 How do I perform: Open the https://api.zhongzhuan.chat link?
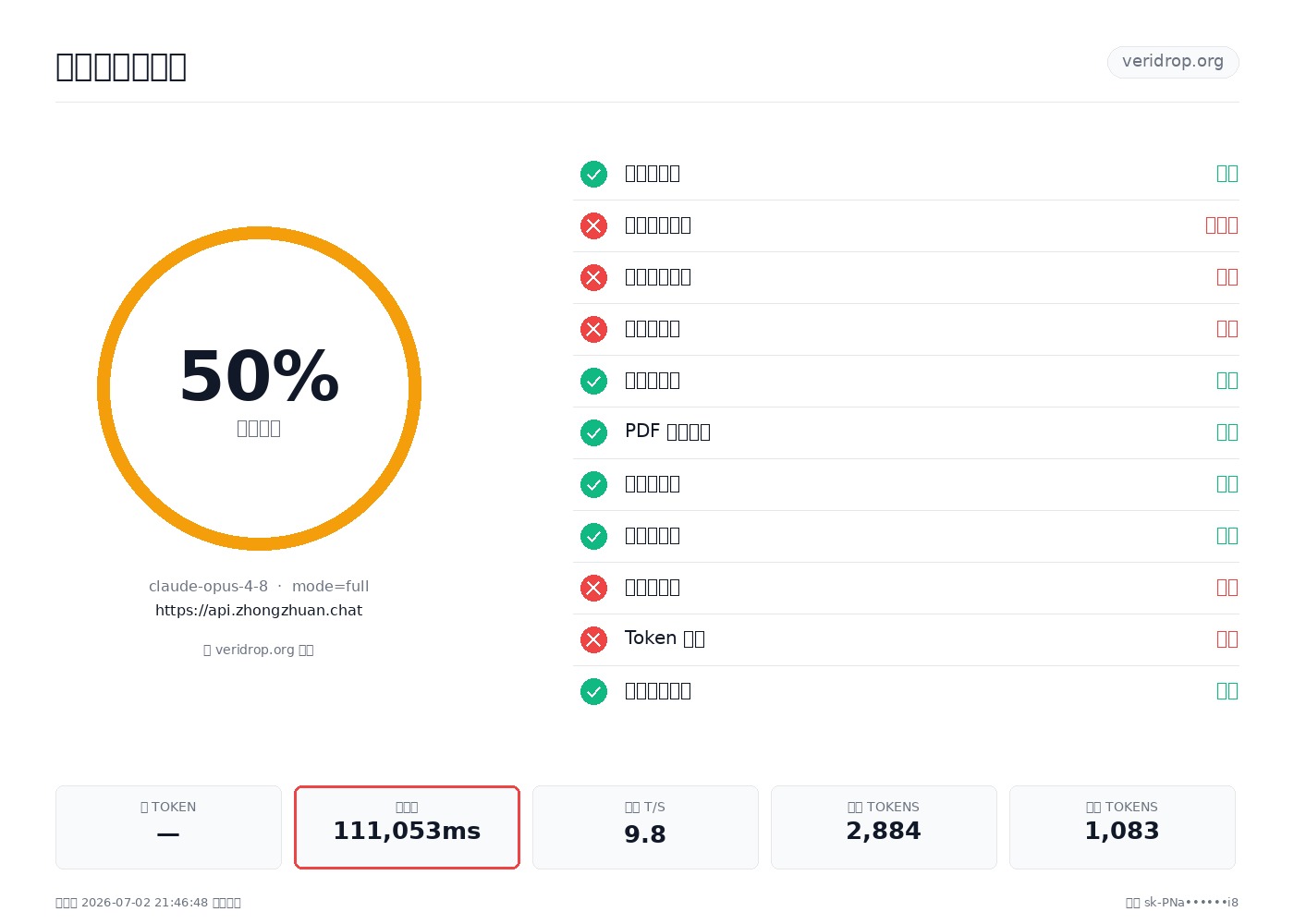(259, 610)
